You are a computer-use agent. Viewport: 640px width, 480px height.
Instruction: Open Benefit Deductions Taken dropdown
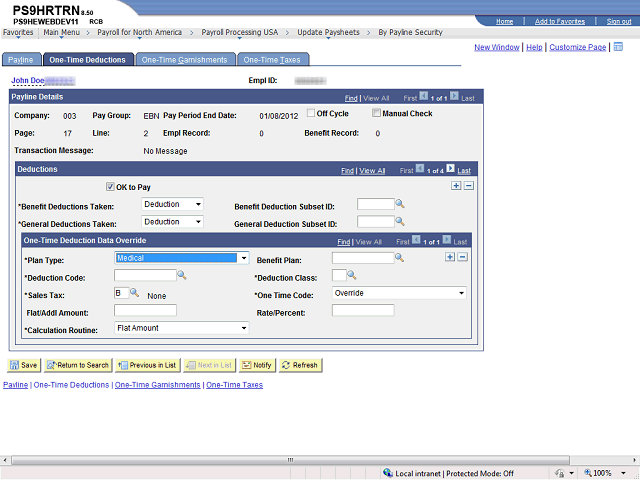(x=172, y=204)
